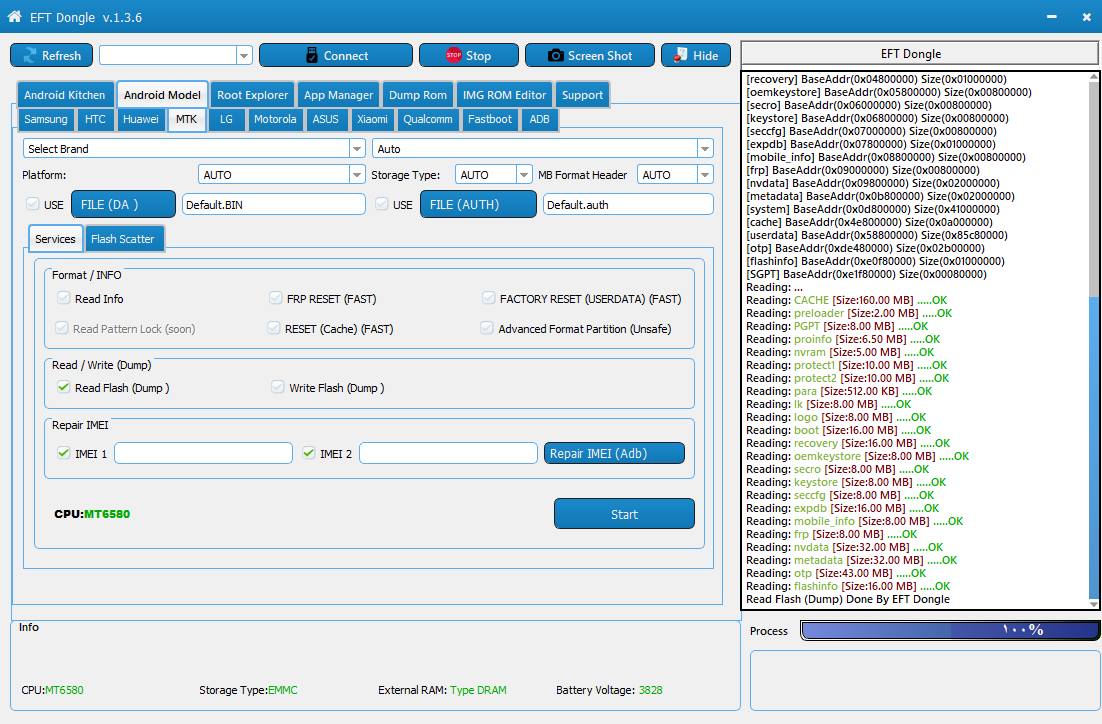This screenshot has width=1102, height=724.
Task: Check FACTORY RESET (USERDATA) (FAST)
Action: [x=488, y=298]
